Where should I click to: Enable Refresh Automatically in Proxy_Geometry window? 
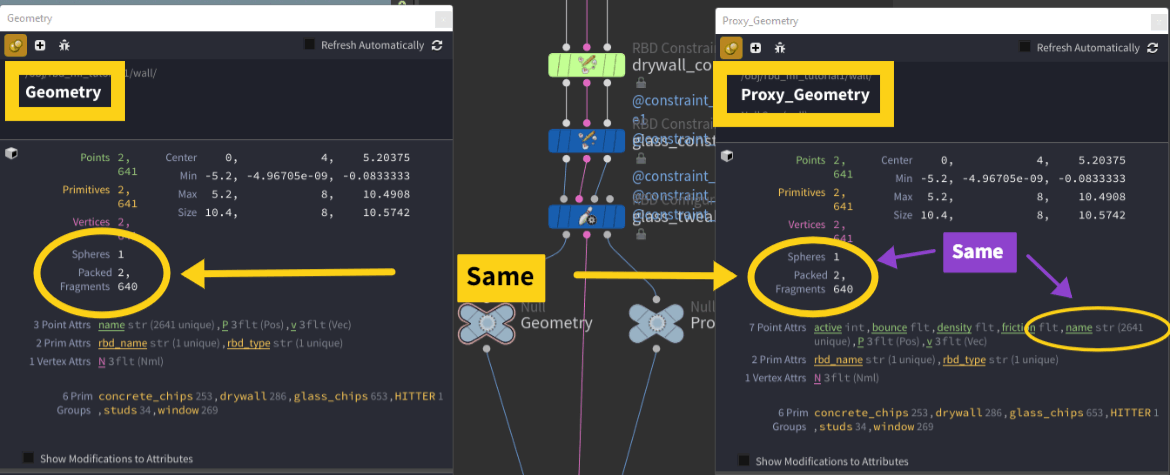click(x=1025, y=47)
